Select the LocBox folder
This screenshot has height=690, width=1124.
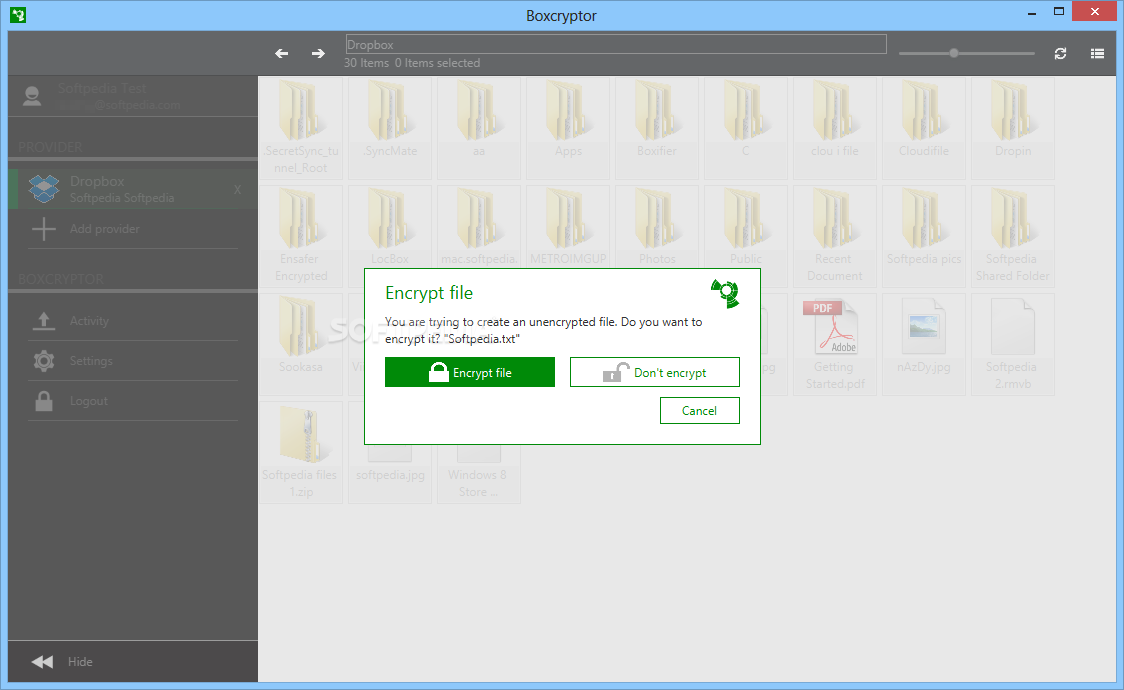390,228
